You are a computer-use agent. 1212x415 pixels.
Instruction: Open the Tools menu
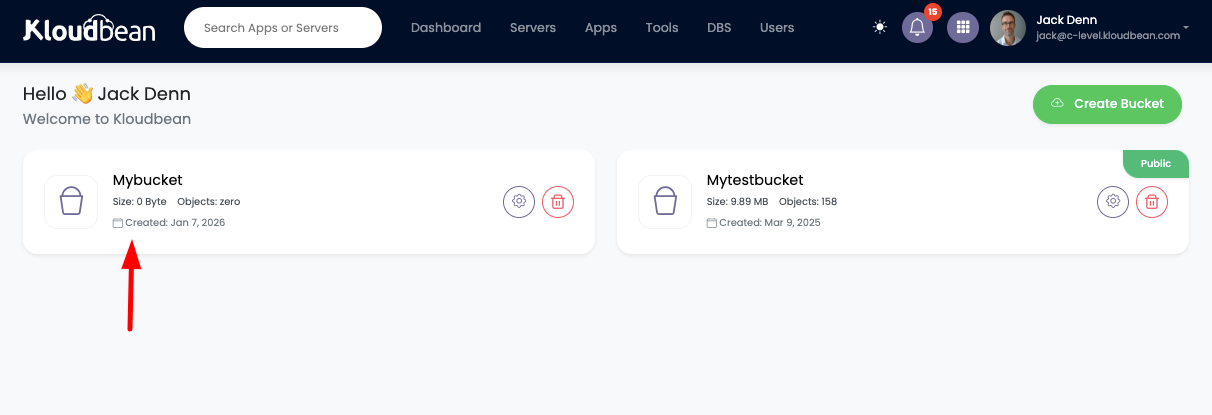(x=662, y=28)
